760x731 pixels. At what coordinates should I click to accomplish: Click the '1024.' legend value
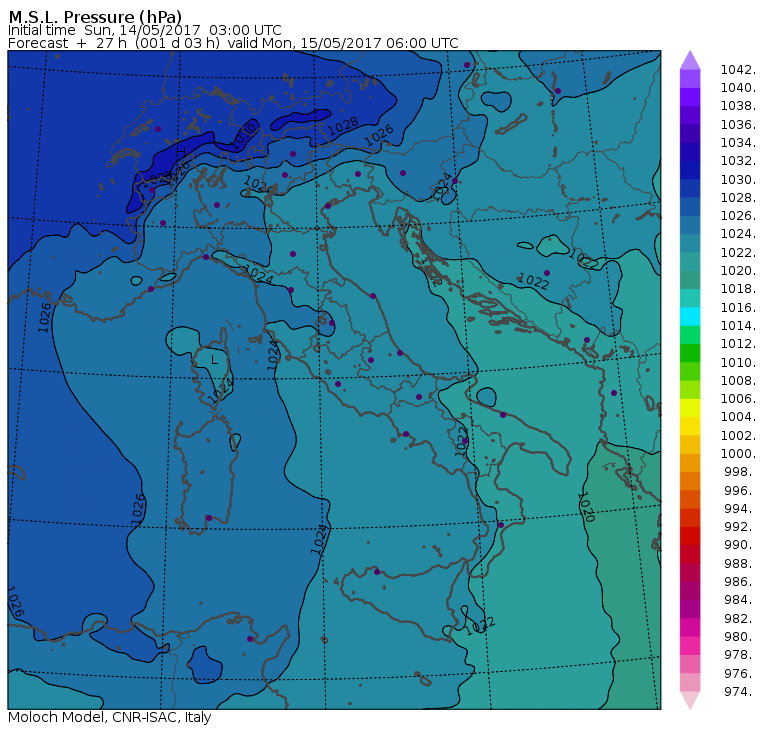pyautogui.click(x=738, y=234)
